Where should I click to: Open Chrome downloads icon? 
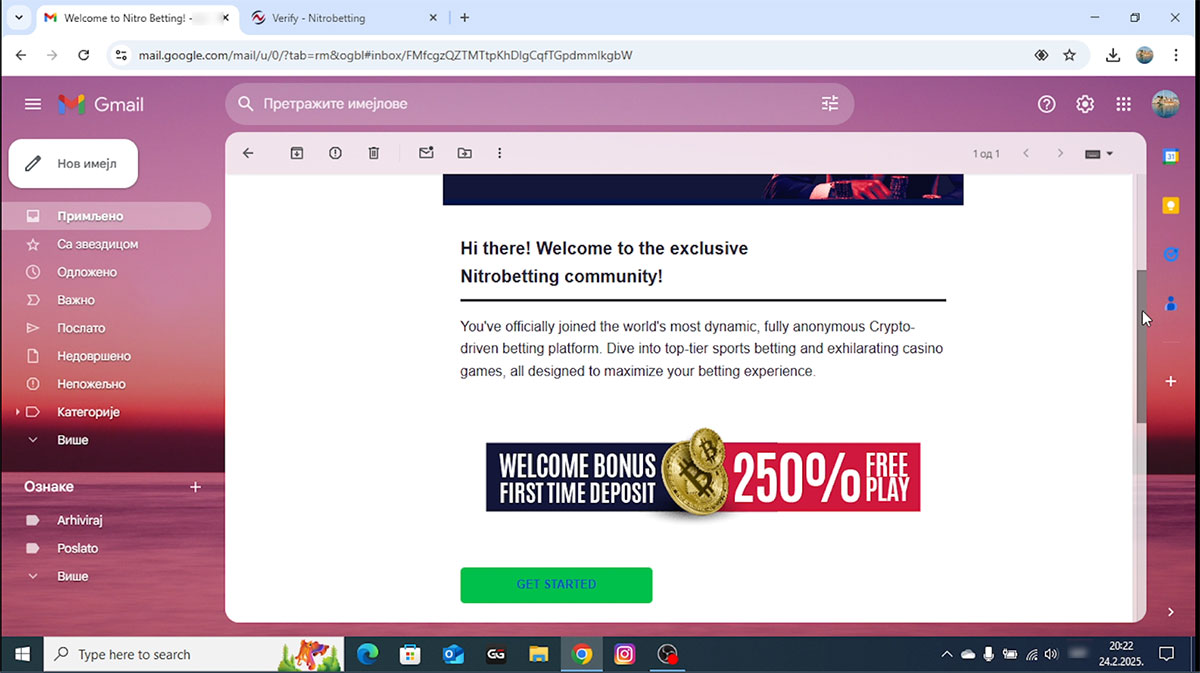point(1113,56)
